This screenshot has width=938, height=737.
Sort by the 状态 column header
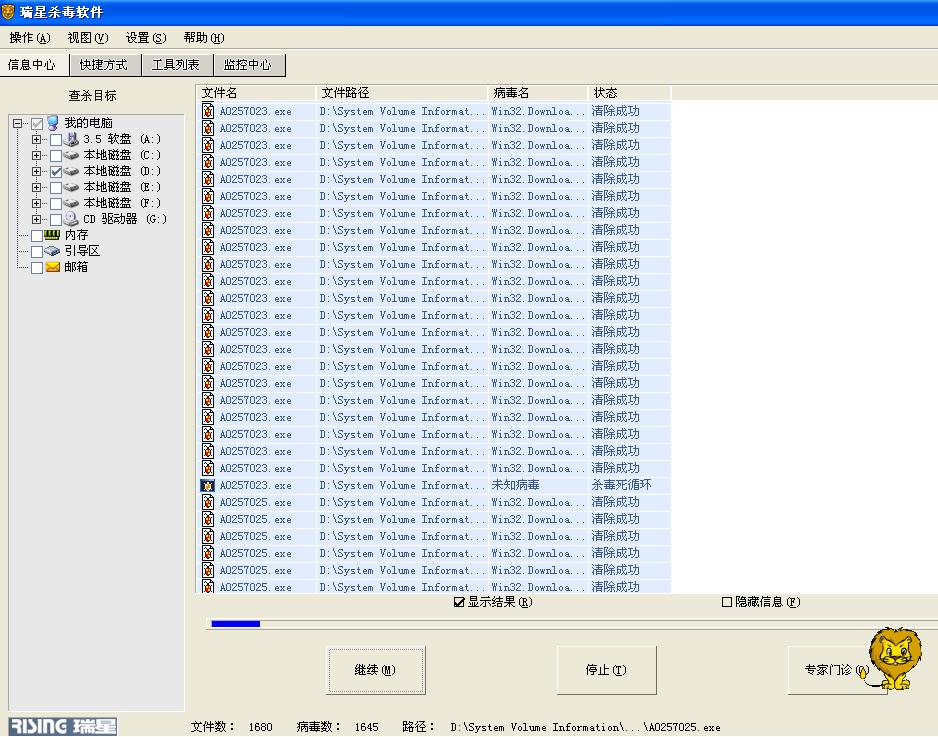[x=629, y=93]
